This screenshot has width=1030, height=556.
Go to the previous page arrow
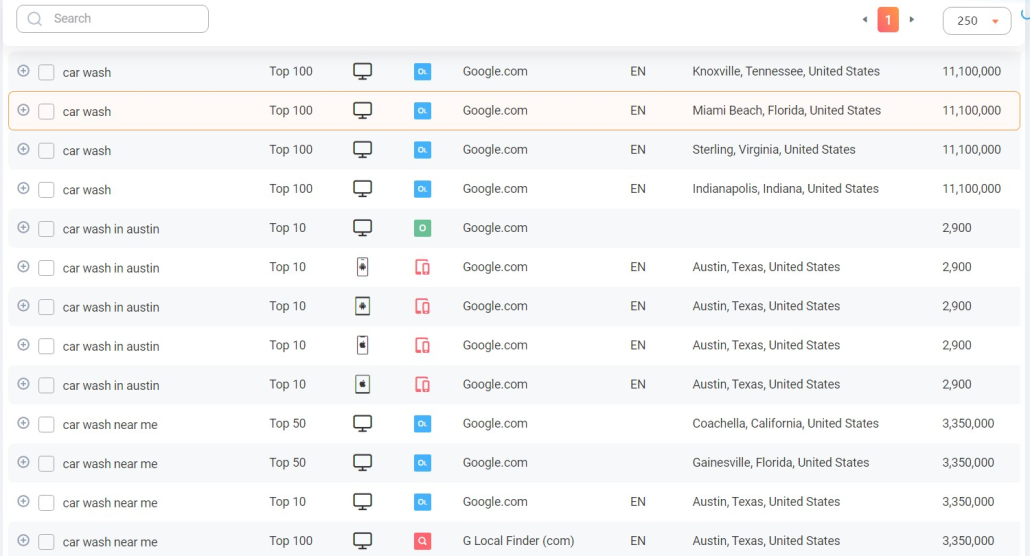pos(864,20)
